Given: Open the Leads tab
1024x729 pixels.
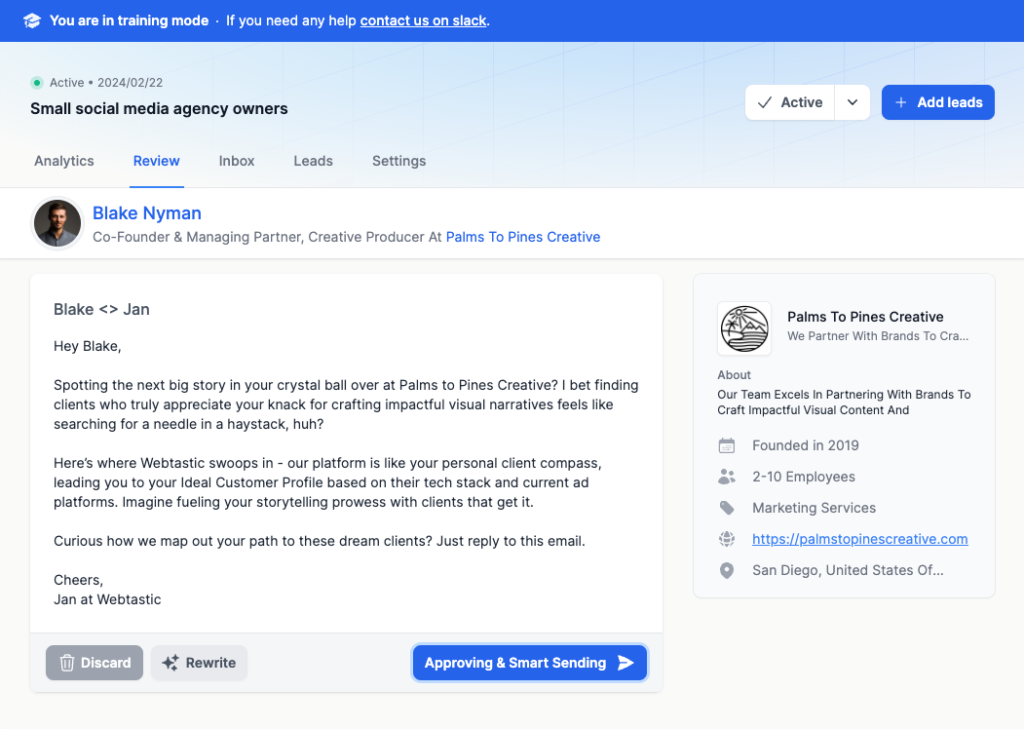Looking at the screenshot, I should tap(312, 161).
